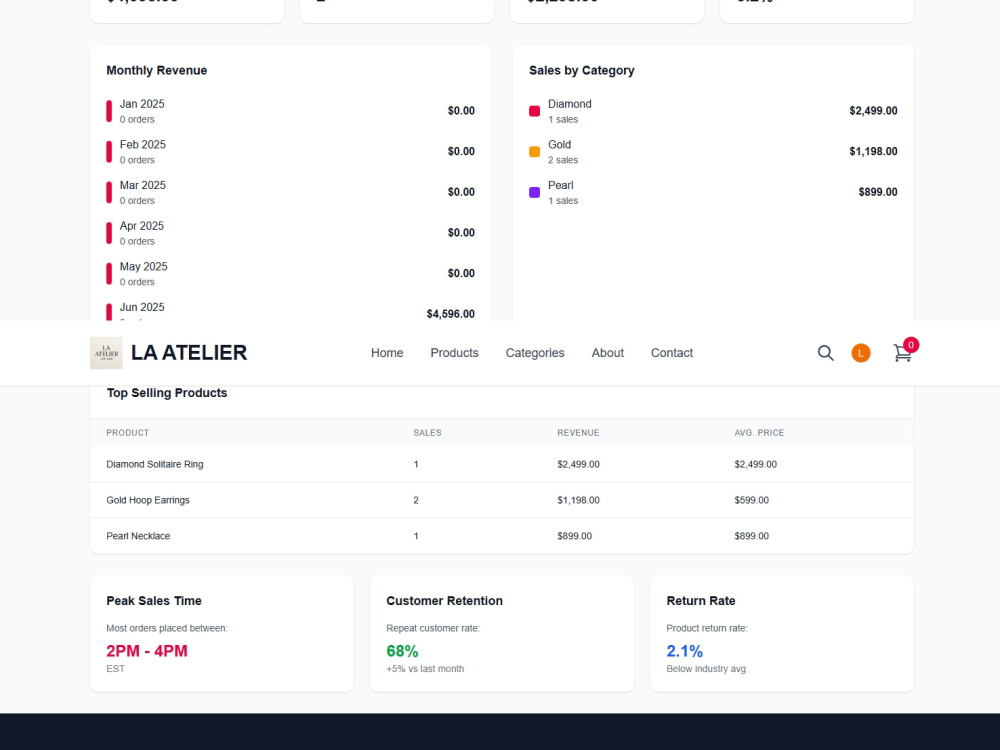Click the +5% vs last month note
The image size is (1000, 750).
point(425,669)
